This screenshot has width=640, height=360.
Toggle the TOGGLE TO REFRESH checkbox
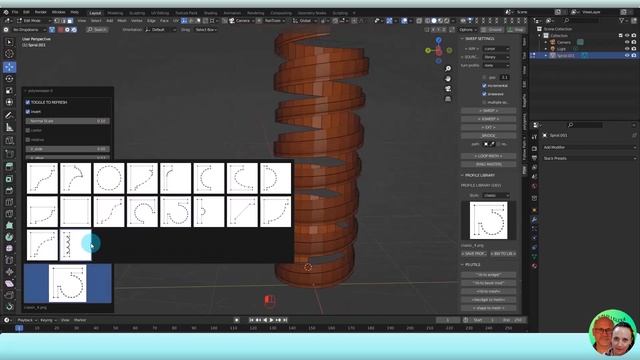pos(28,102)
